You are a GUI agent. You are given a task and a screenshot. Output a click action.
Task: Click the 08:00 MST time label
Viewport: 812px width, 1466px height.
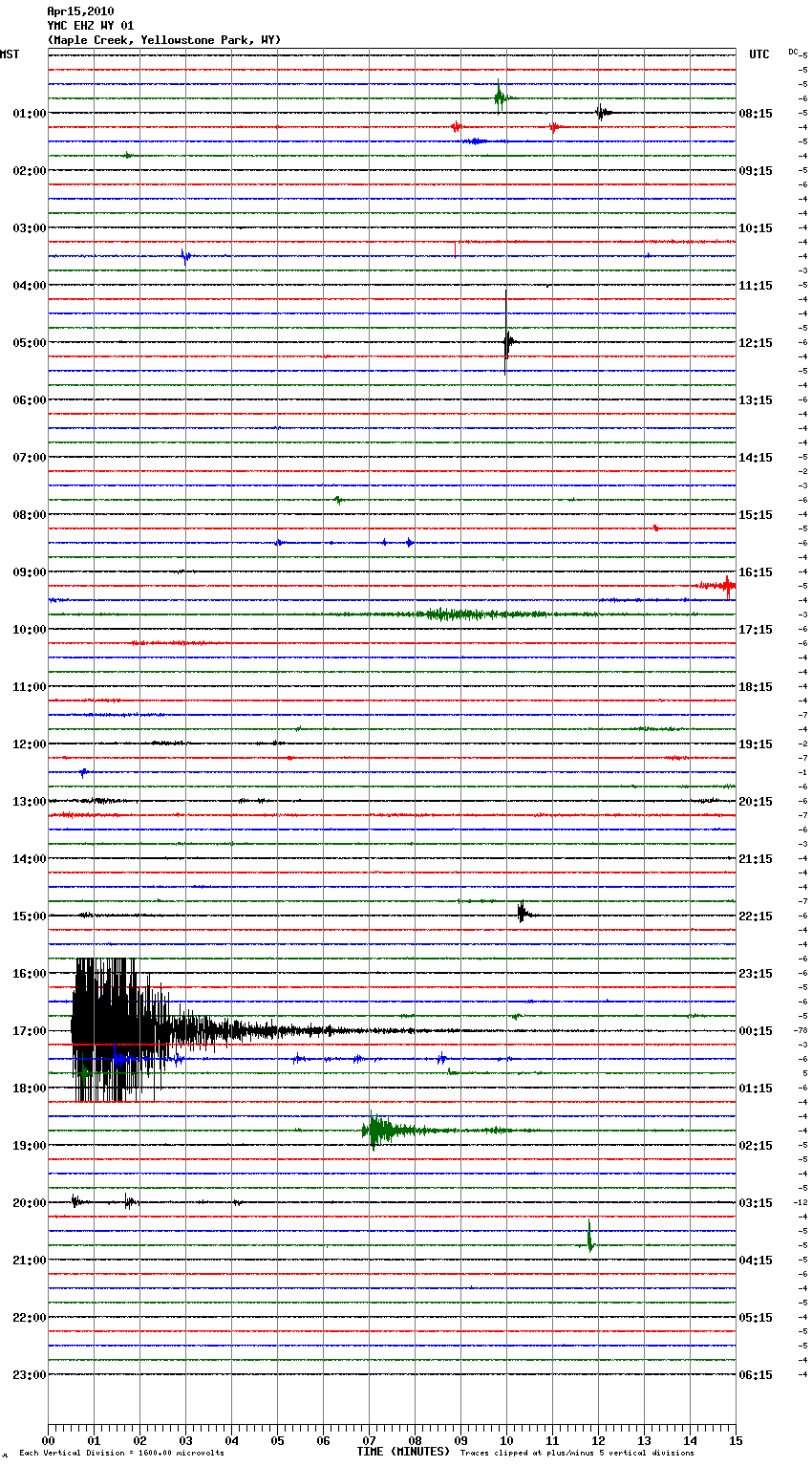click(x=29, y=515)
